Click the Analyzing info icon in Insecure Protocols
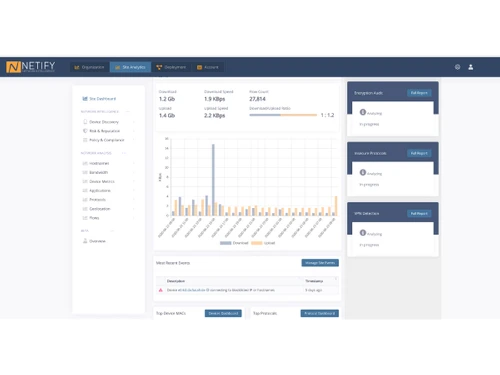Image resolution: width=500 pixels, height=375 pixels. [x=363, y=173]
